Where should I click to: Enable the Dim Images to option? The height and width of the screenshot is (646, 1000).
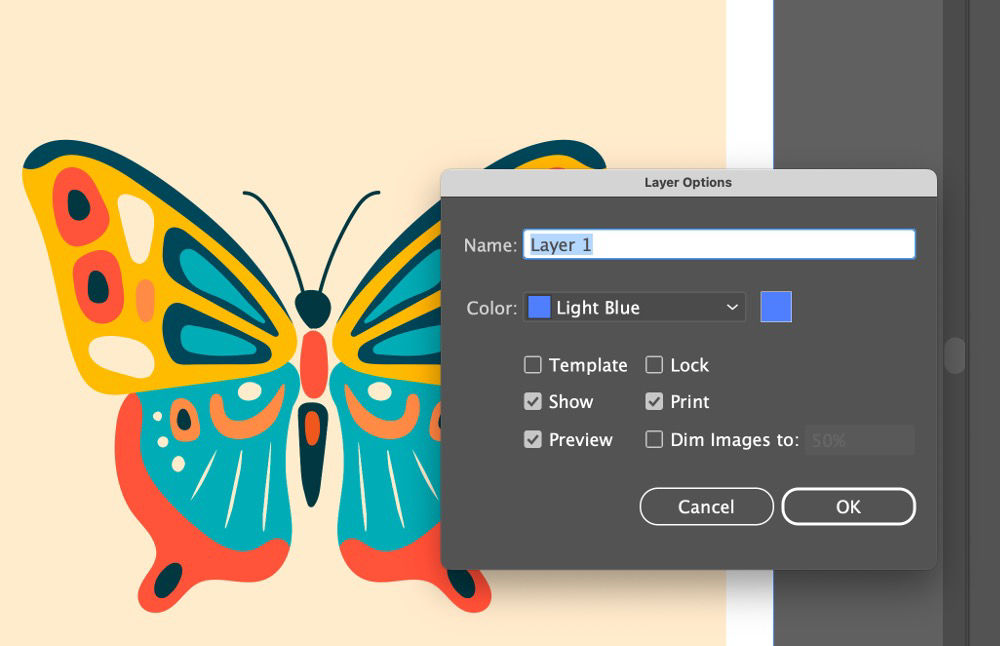tap(655, 438)
